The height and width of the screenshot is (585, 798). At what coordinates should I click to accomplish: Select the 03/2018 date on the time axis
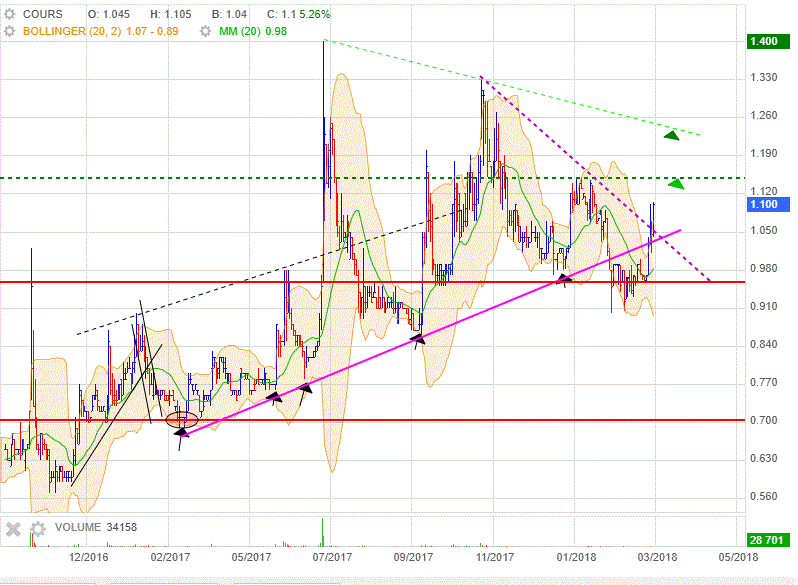click(x=657, y=557)
